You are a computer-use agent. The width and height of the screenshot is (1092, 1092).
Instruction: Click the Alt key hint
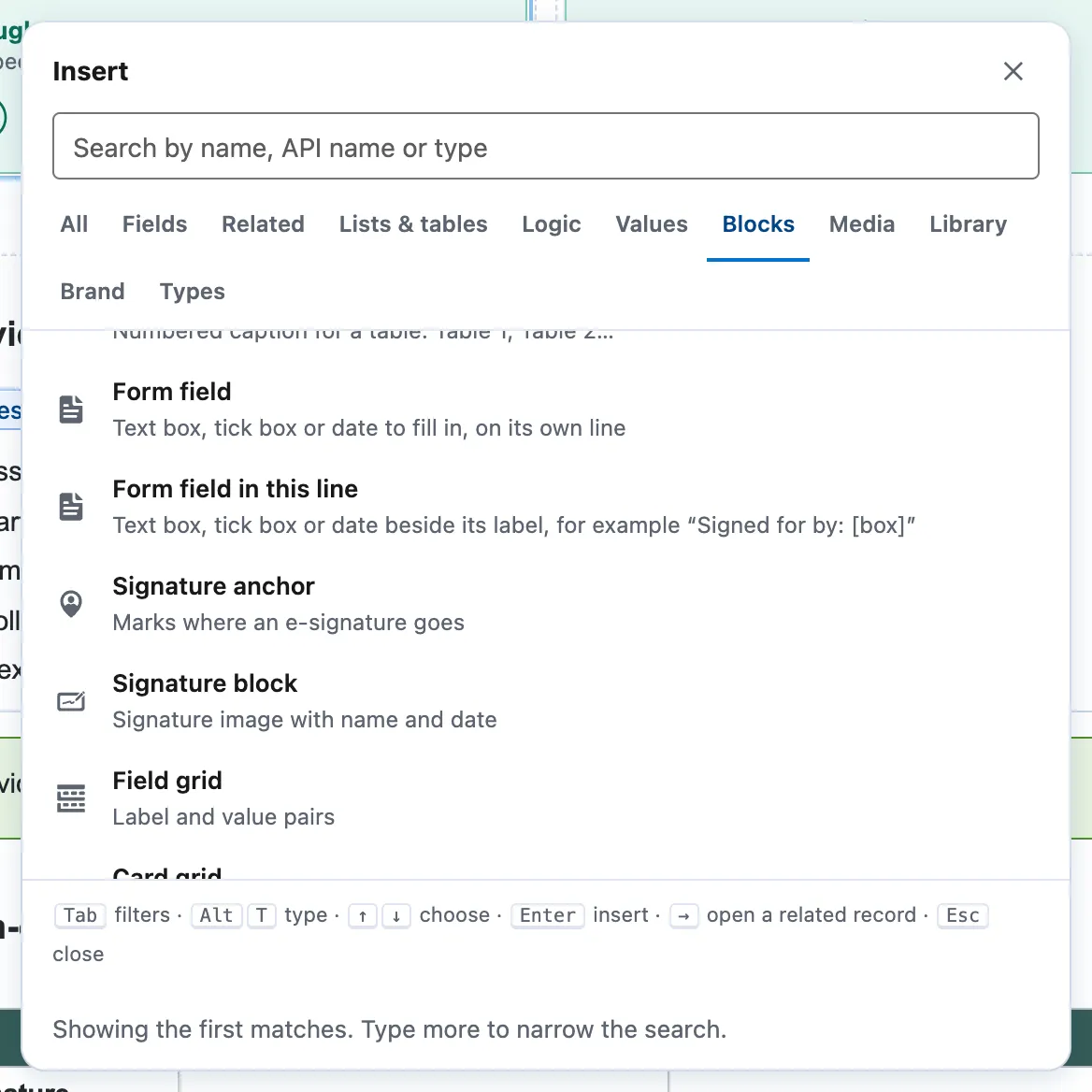(x=216, y=915)
